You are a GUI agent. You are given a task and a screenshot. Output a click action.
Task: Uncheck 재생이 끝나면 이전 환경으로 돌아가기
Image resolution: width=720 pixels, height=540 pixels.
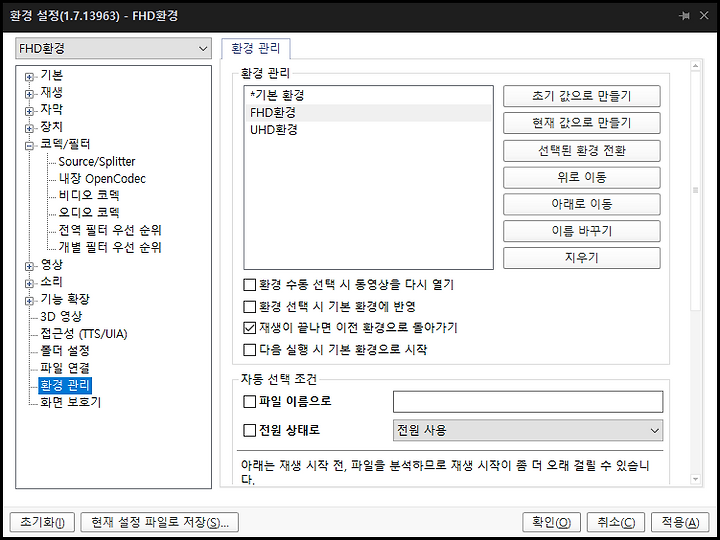249,328
